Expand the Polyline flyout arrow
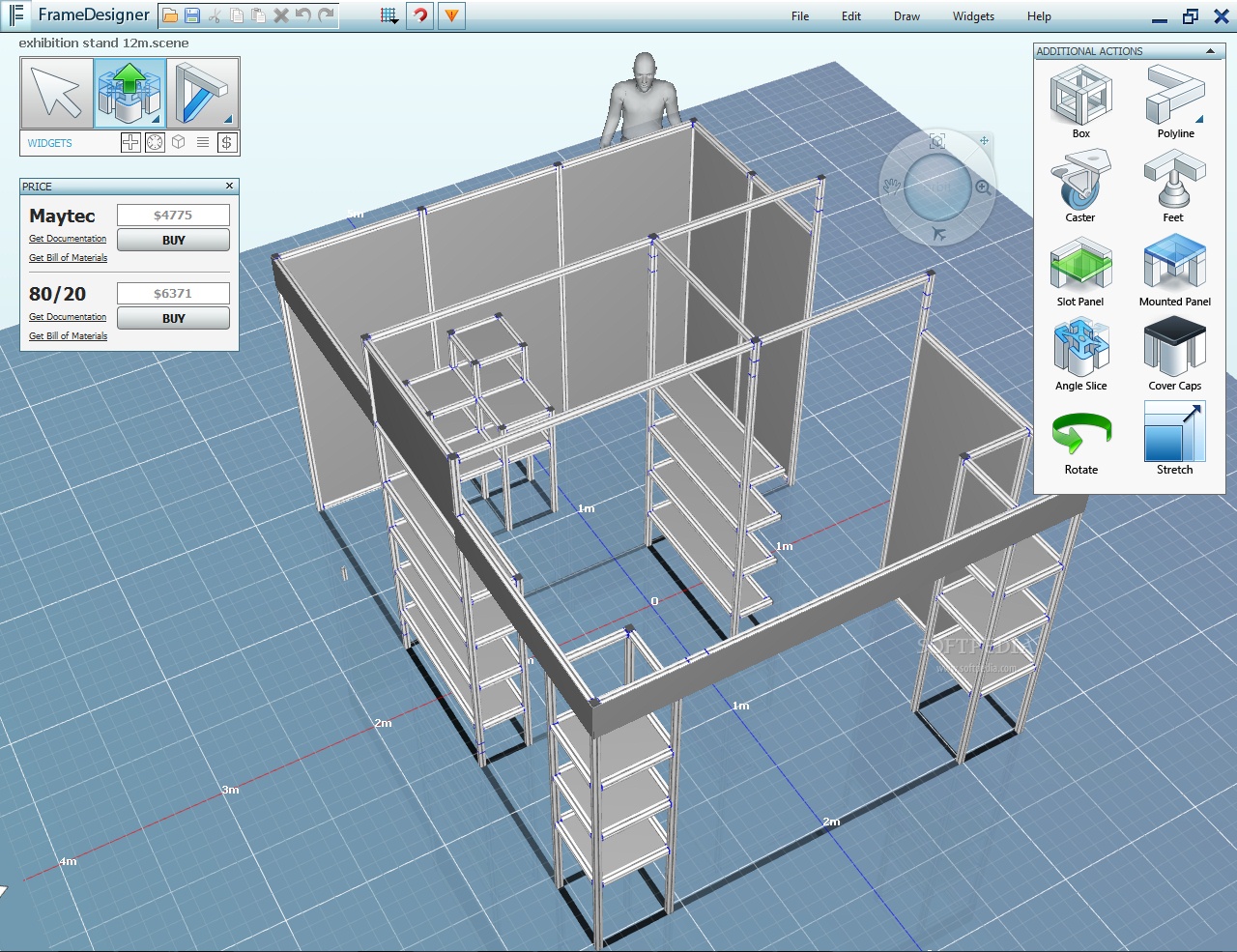Viewport: 1237px width, 952px height. [1199, 119]
